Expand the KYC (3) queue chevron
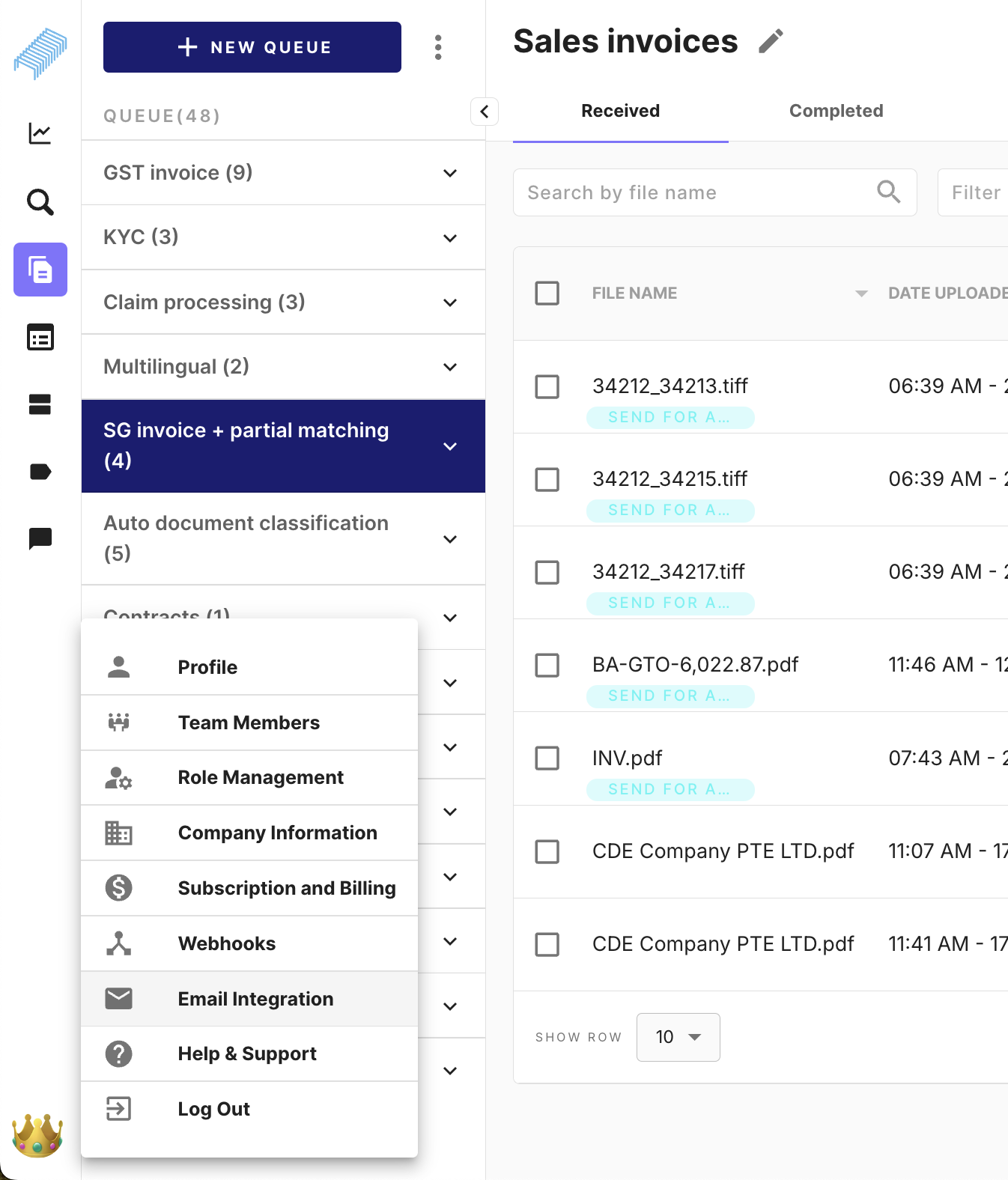This screenshot has height=1180, width=1008. (x=450, y=238)
